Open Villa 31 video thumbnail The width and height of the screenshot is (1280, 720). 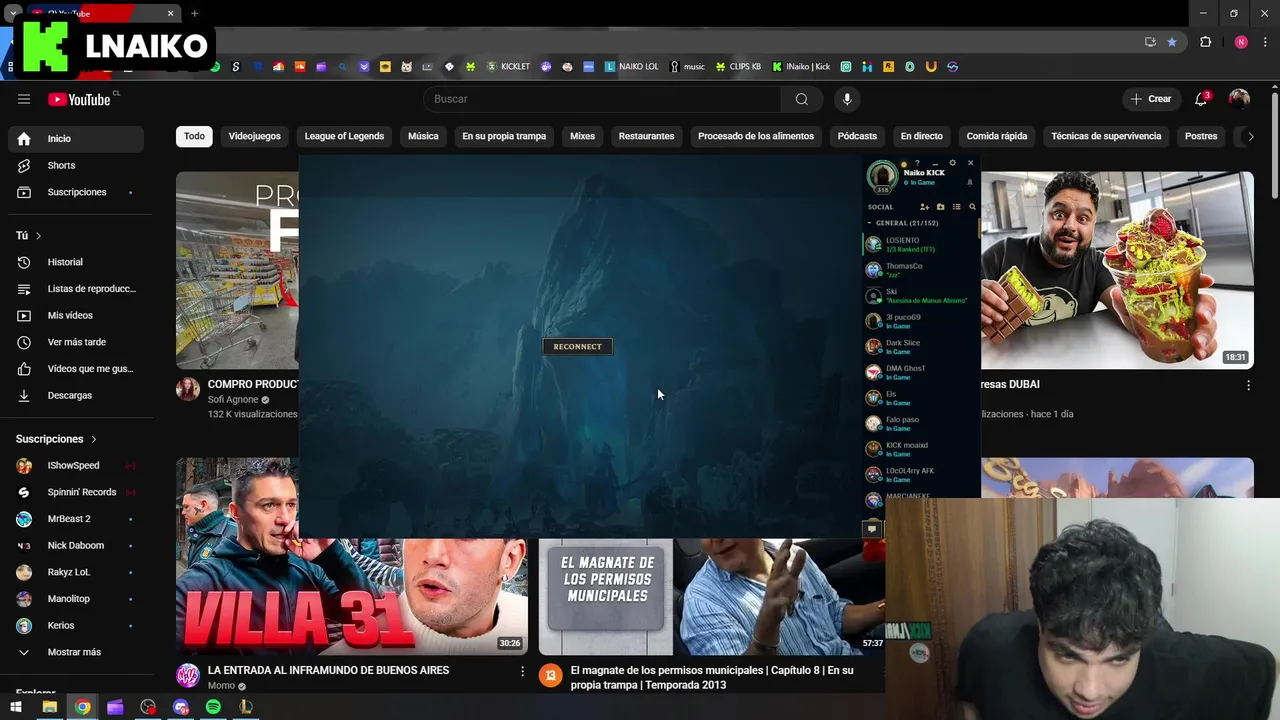pyautogui.click(x=352, y=596)
